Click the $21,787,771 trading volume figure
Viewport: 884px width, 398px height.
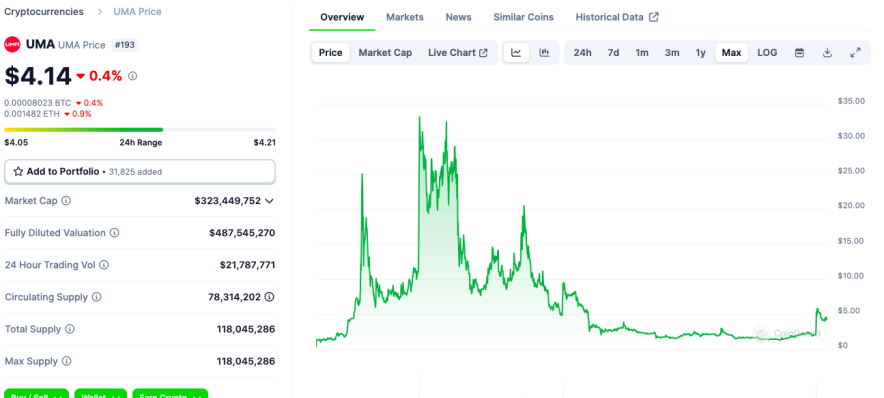(x=247, y=265)
